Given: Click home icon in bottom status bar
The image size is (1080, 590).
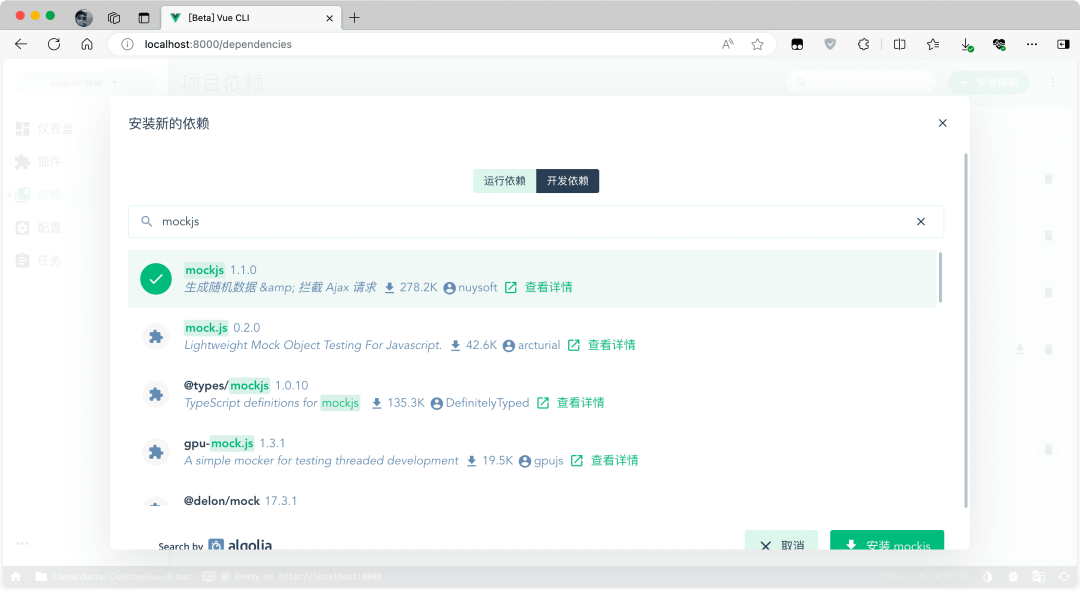Looking at the screenshot, I should [16, 576].
